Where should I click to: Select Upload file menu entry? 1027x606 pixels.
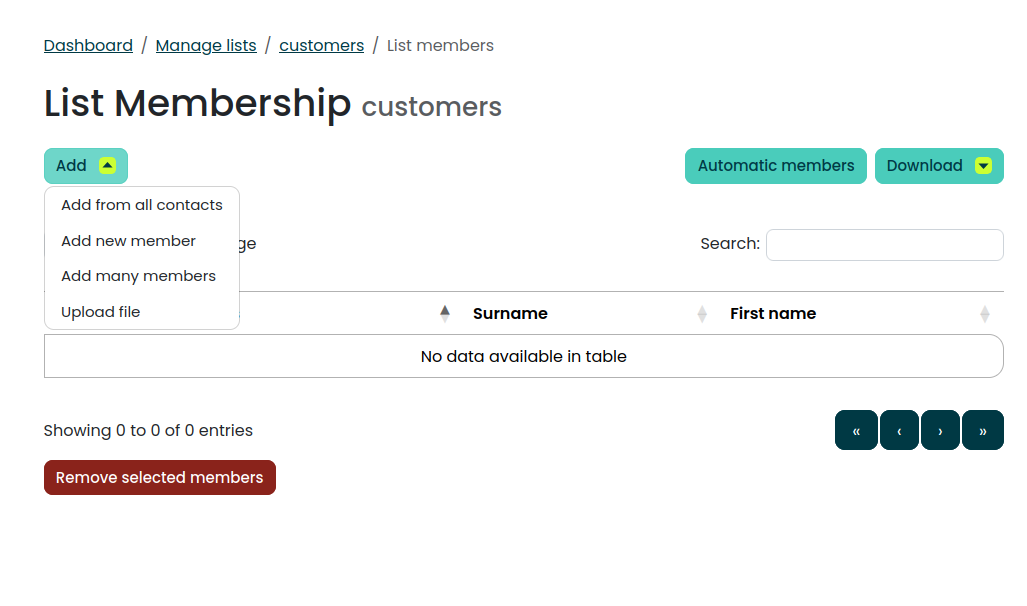pyautogui.click(x=100, y=312)
